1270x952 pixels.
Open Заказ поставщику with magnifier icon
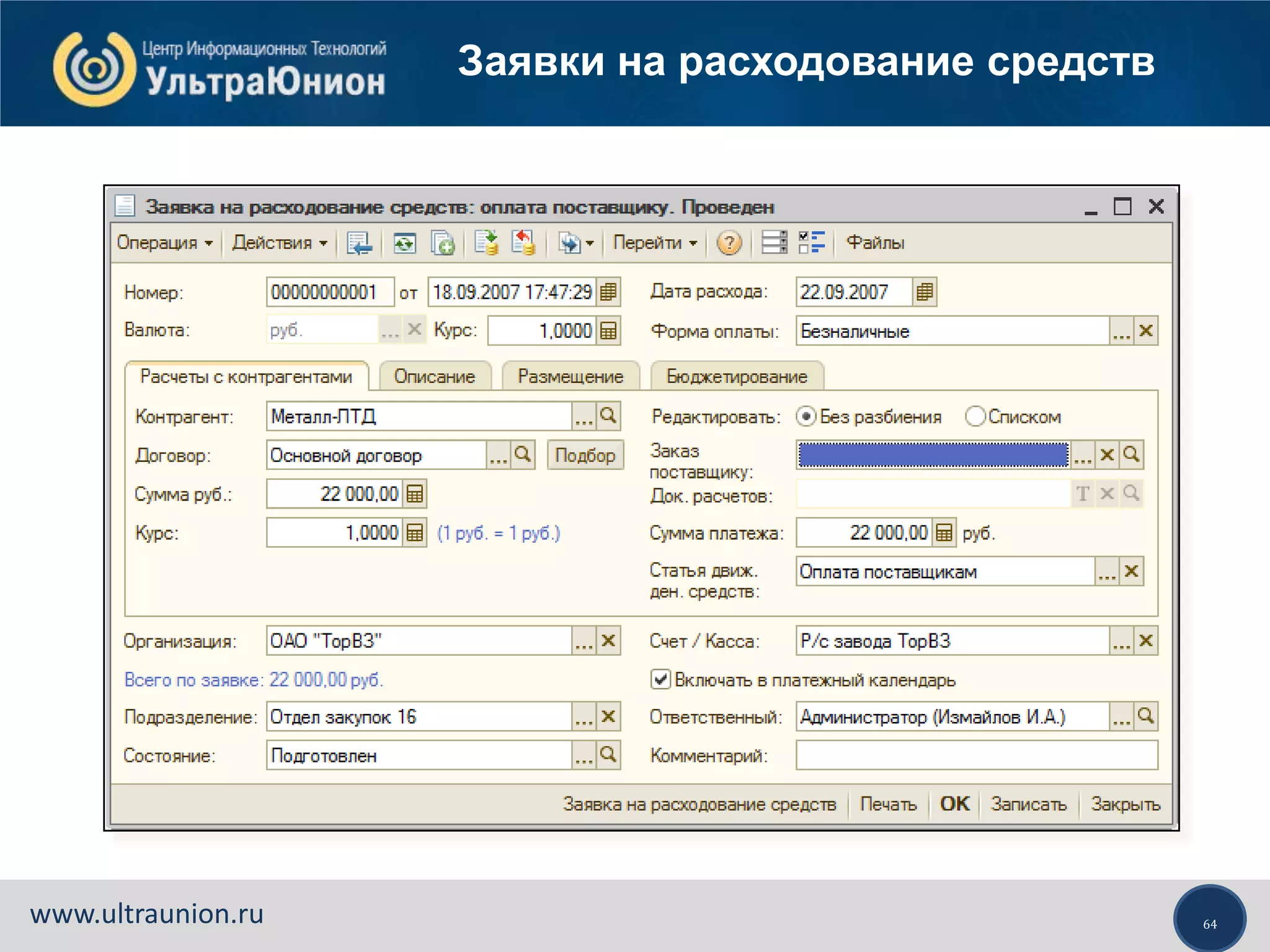(x=1131, y=455)
